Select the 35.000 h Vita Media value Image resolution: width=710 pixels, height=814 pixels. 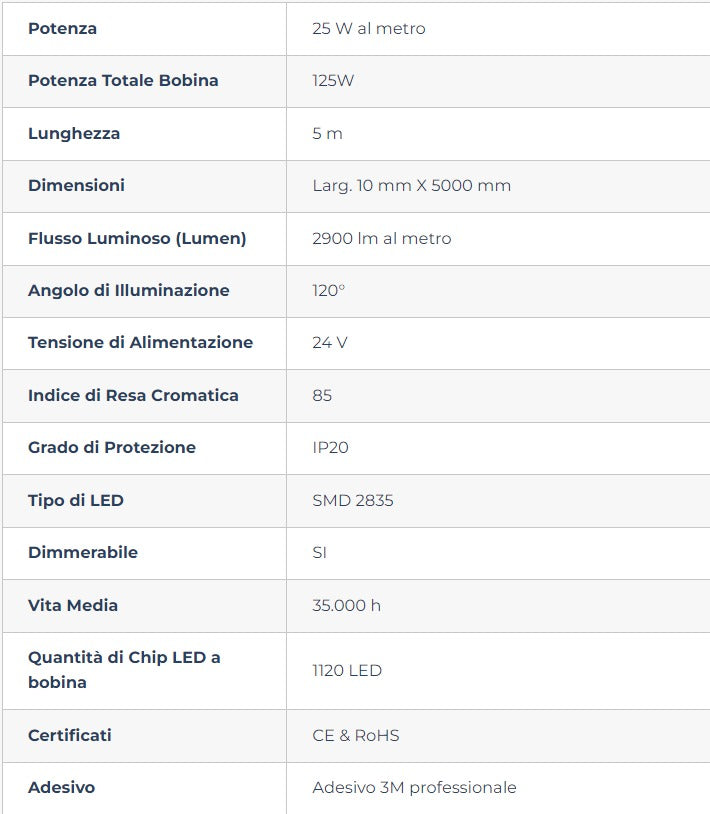click(x=346, y=605)
